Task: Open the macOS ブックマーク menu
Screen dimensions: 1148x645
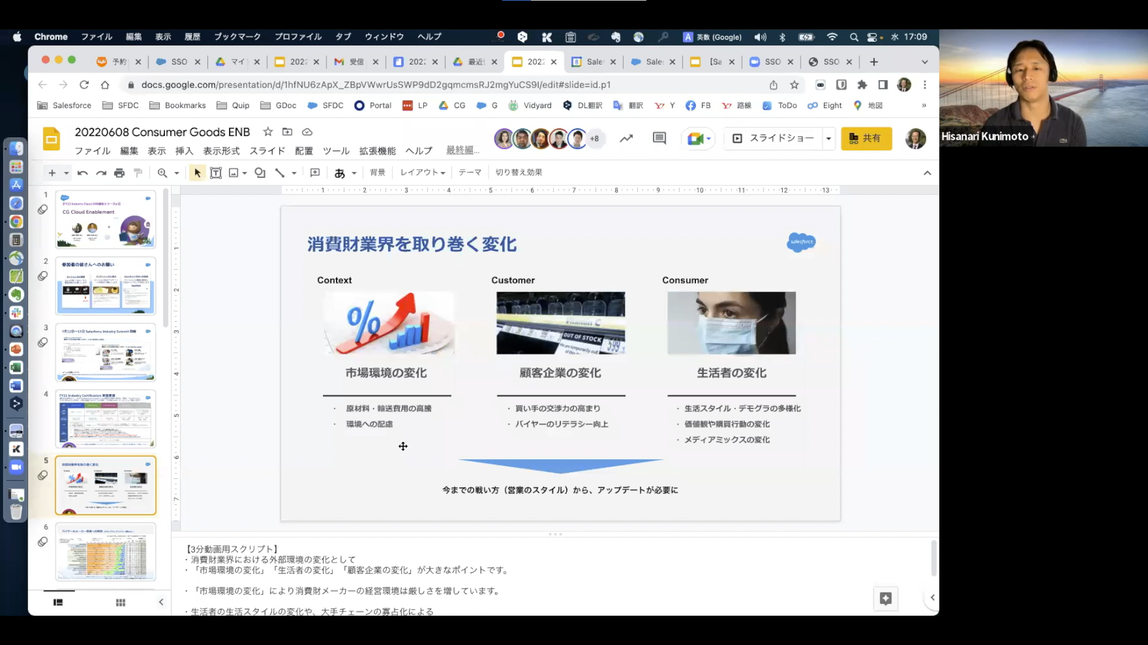Action: point(237,37)
